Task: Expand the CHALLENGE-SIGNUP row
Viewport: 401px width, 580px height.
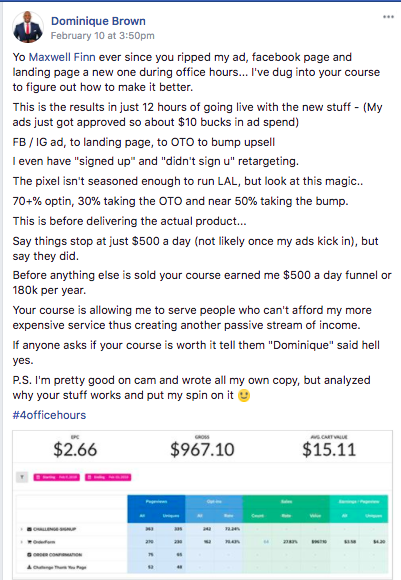Action: click(x=21, y=529)
